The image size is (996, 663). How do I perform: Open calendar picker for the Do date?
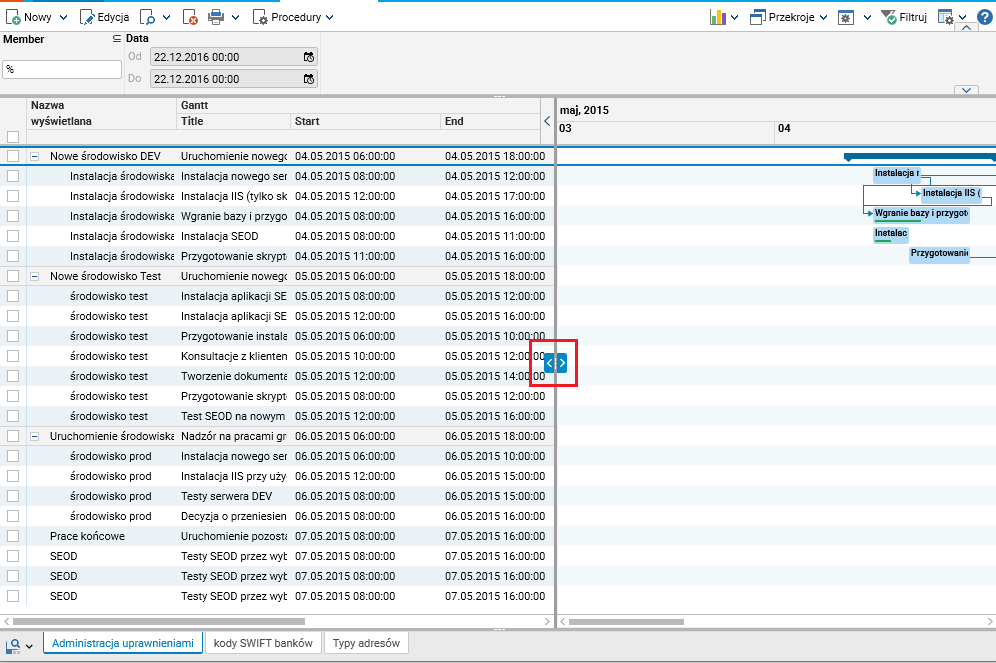(x=309, y=79)
